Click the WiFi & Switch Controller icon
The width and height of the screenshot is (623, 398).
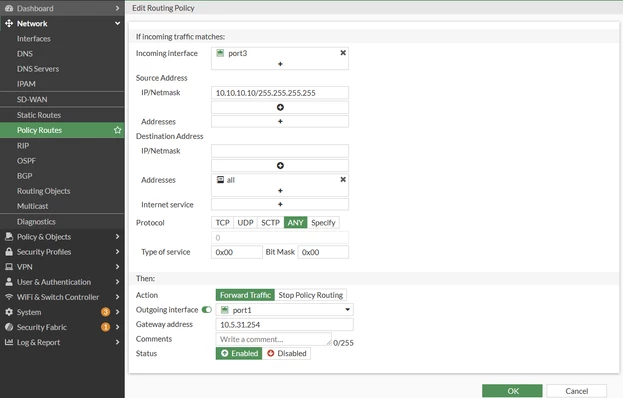click(9, 297)
